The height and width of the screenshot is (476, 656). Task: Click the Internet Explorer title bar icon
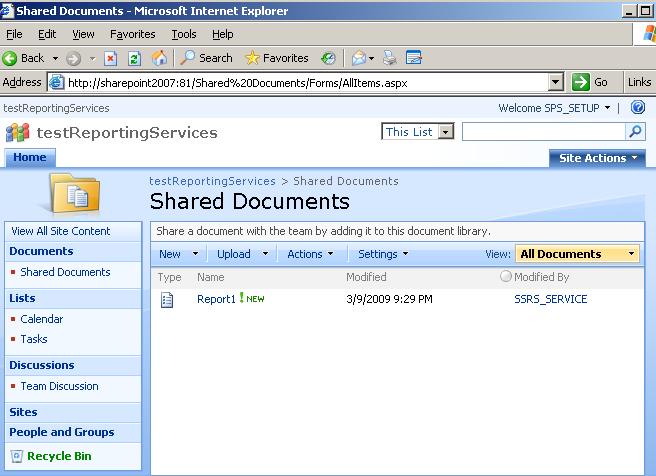7,10
